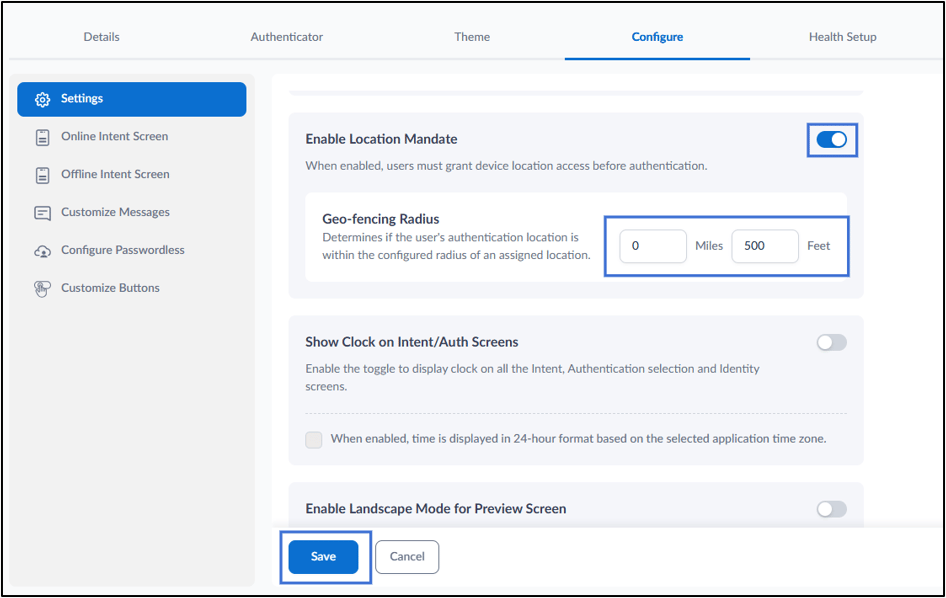Viewport: 946px width, 598px height.
Task: Switch to the Details tab
Action: point(101,37)
